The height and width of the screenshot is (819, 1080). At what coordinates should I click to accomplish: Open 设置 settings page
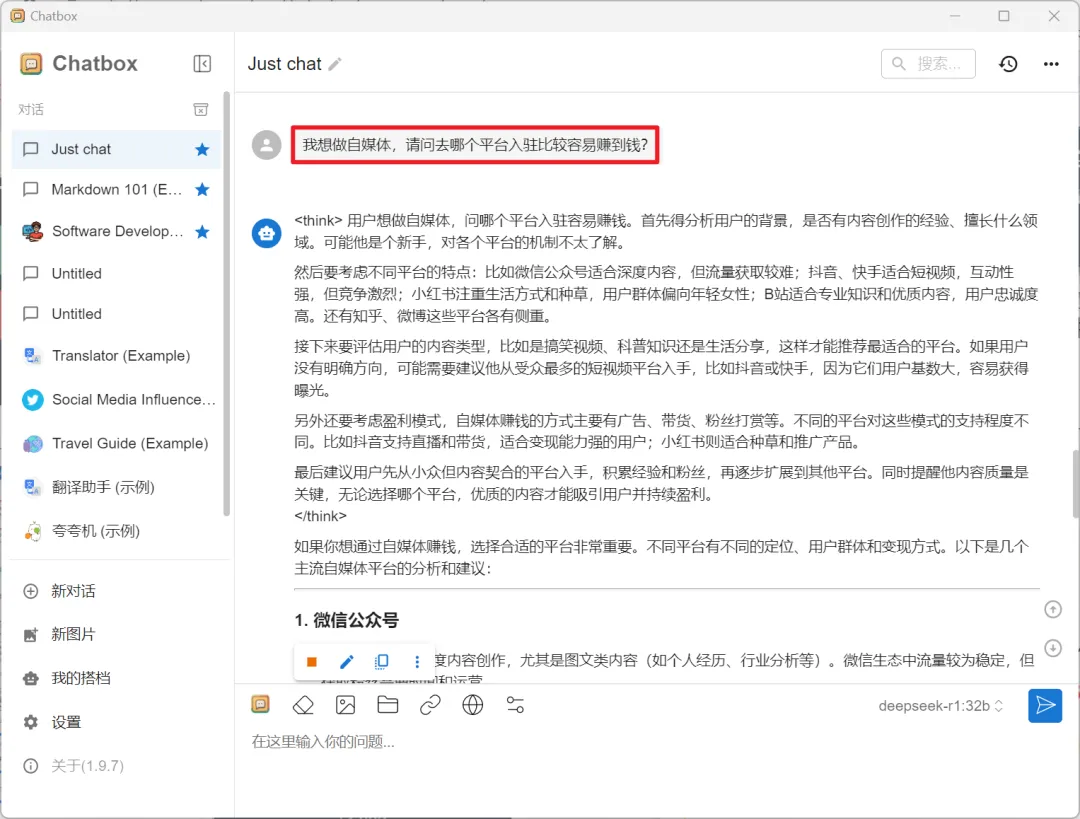pyautogui.click(x=66, y=722)
